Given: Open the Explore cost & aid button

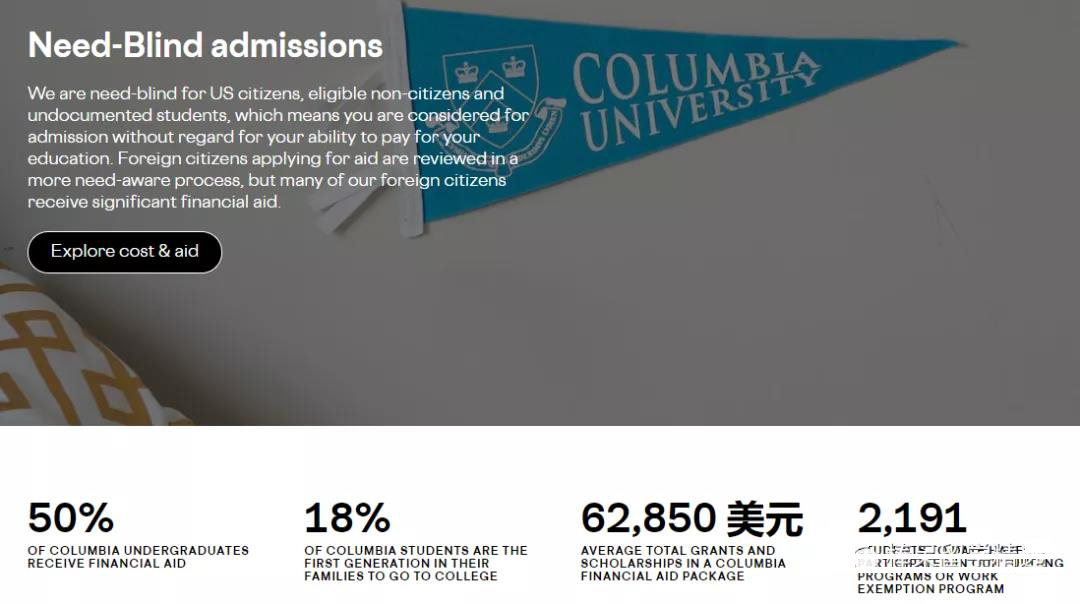Looking at the screenshot, I should [125, 251].
